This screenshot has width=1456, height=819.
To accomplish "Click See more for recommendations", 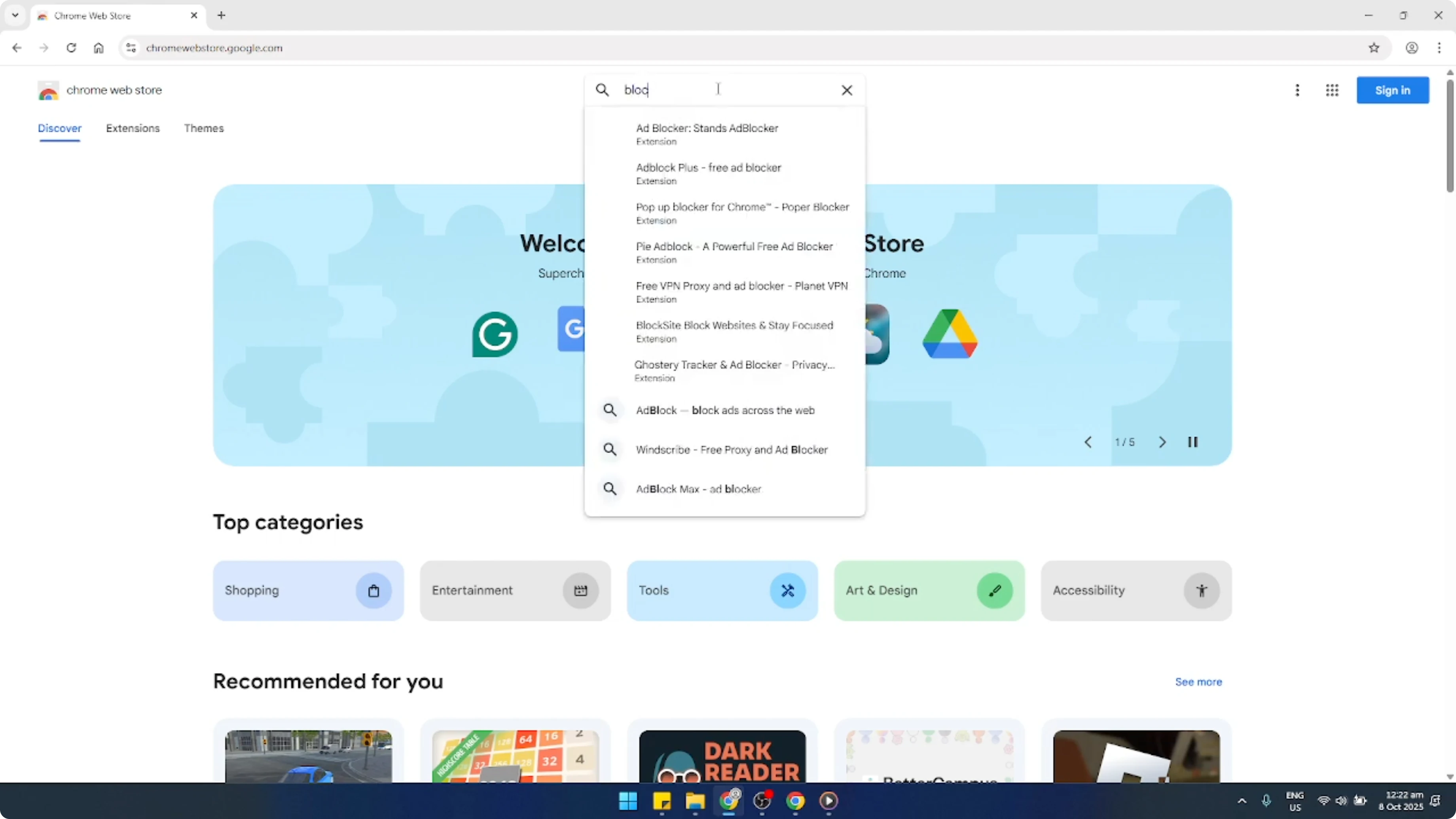I will [1198, 682].
